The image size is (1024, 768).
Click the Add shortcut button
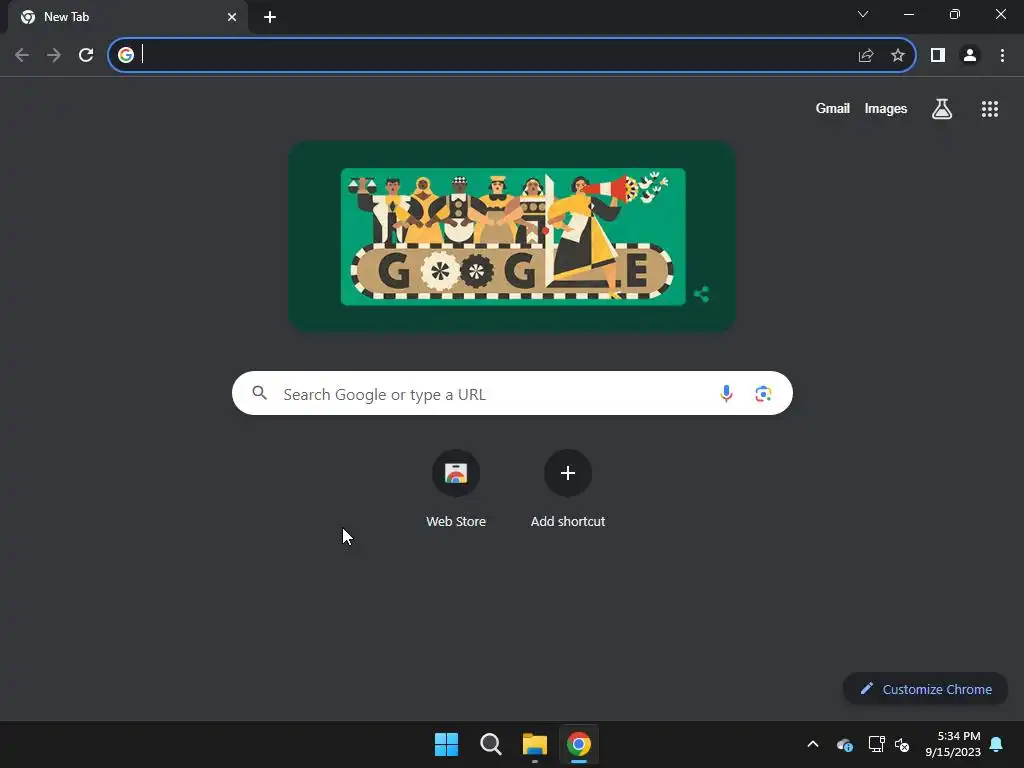(x=568, y=488)
